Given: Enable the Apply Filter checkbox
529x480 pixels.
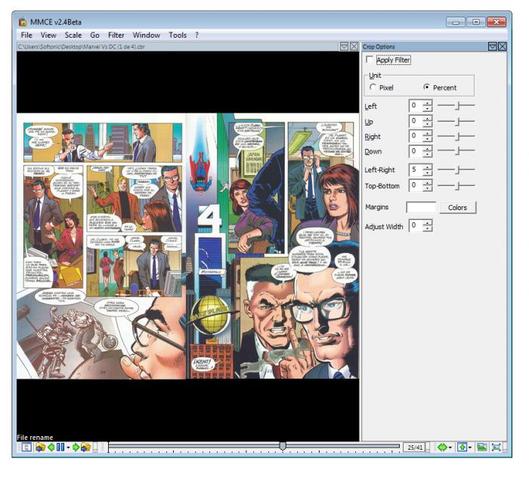Looking at the screenshot, I should coord(369,59).
